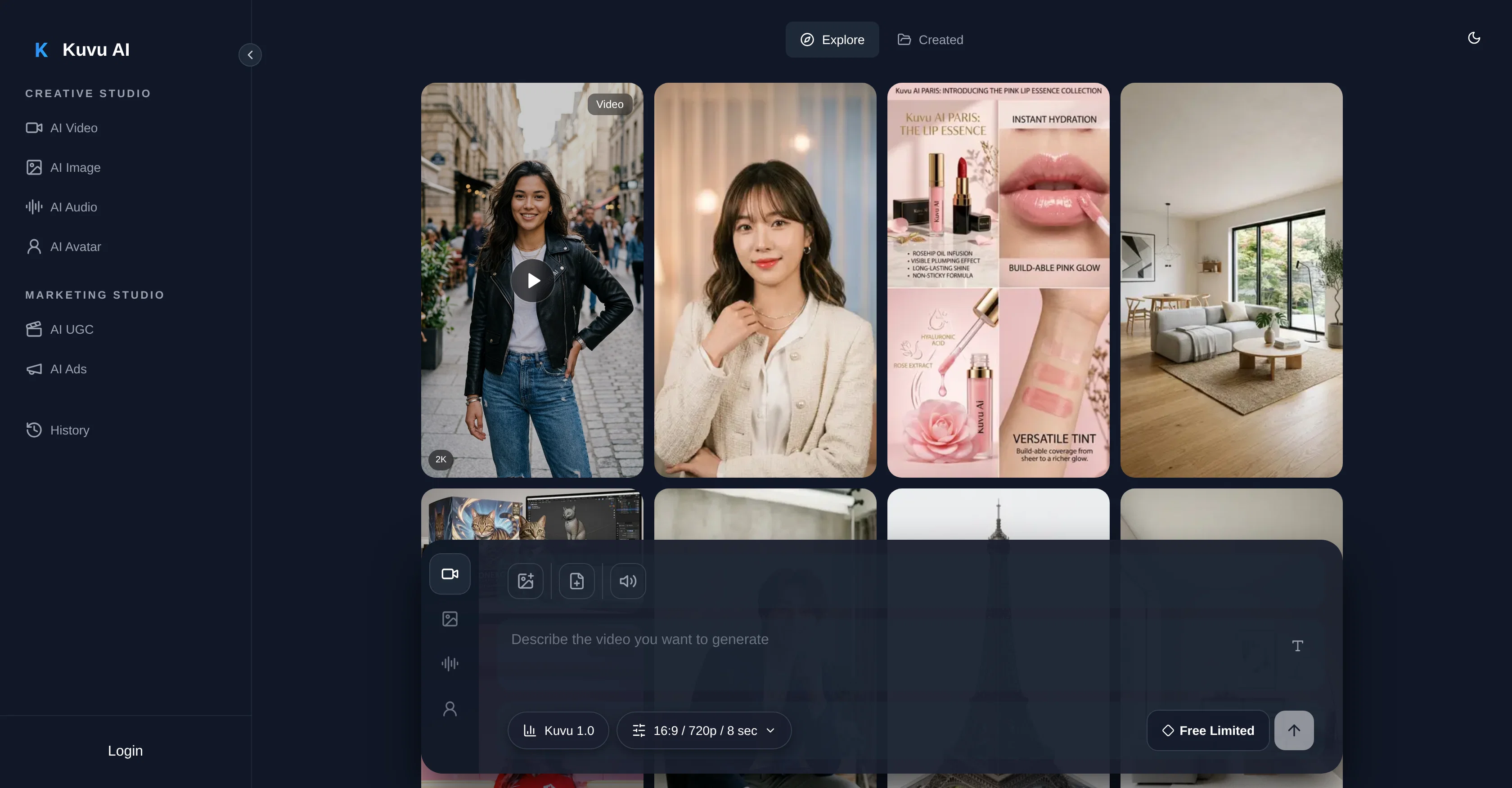Click the MARKETING STUDIO section heading
The height and width of the screenshot is (788, 1512).
(x=95, y=295)
